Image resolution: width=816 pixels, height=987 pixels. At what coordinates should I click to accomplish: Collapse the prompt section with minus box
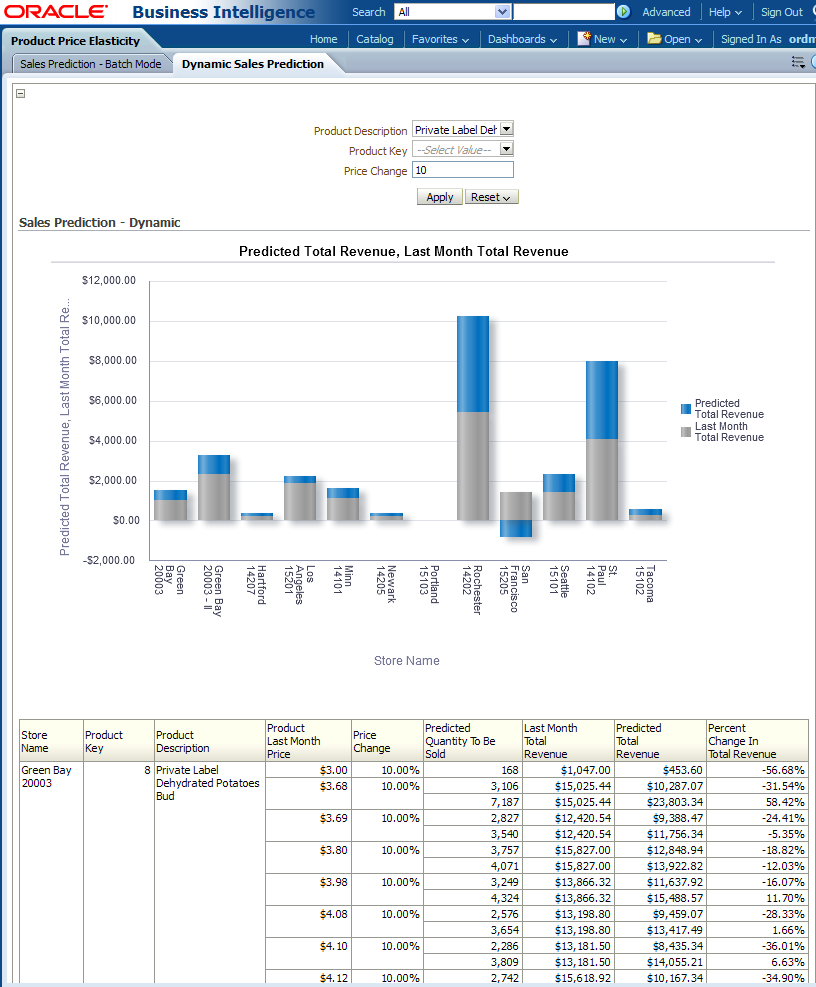(x=21, y=94)
